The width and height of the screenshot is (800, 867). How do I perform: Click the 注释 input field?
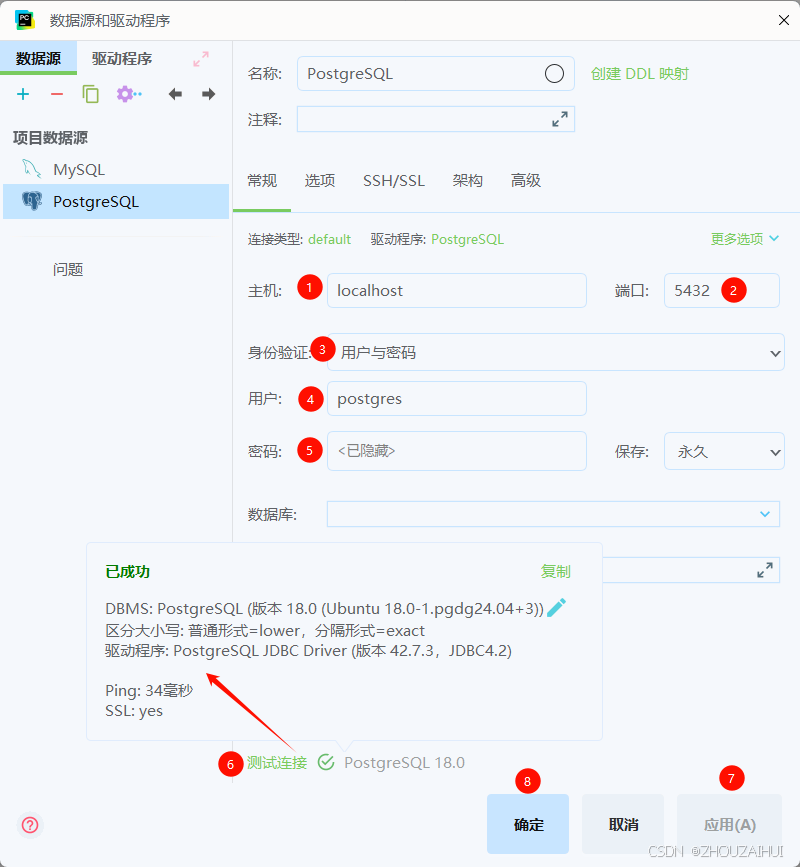coord(436,119)
